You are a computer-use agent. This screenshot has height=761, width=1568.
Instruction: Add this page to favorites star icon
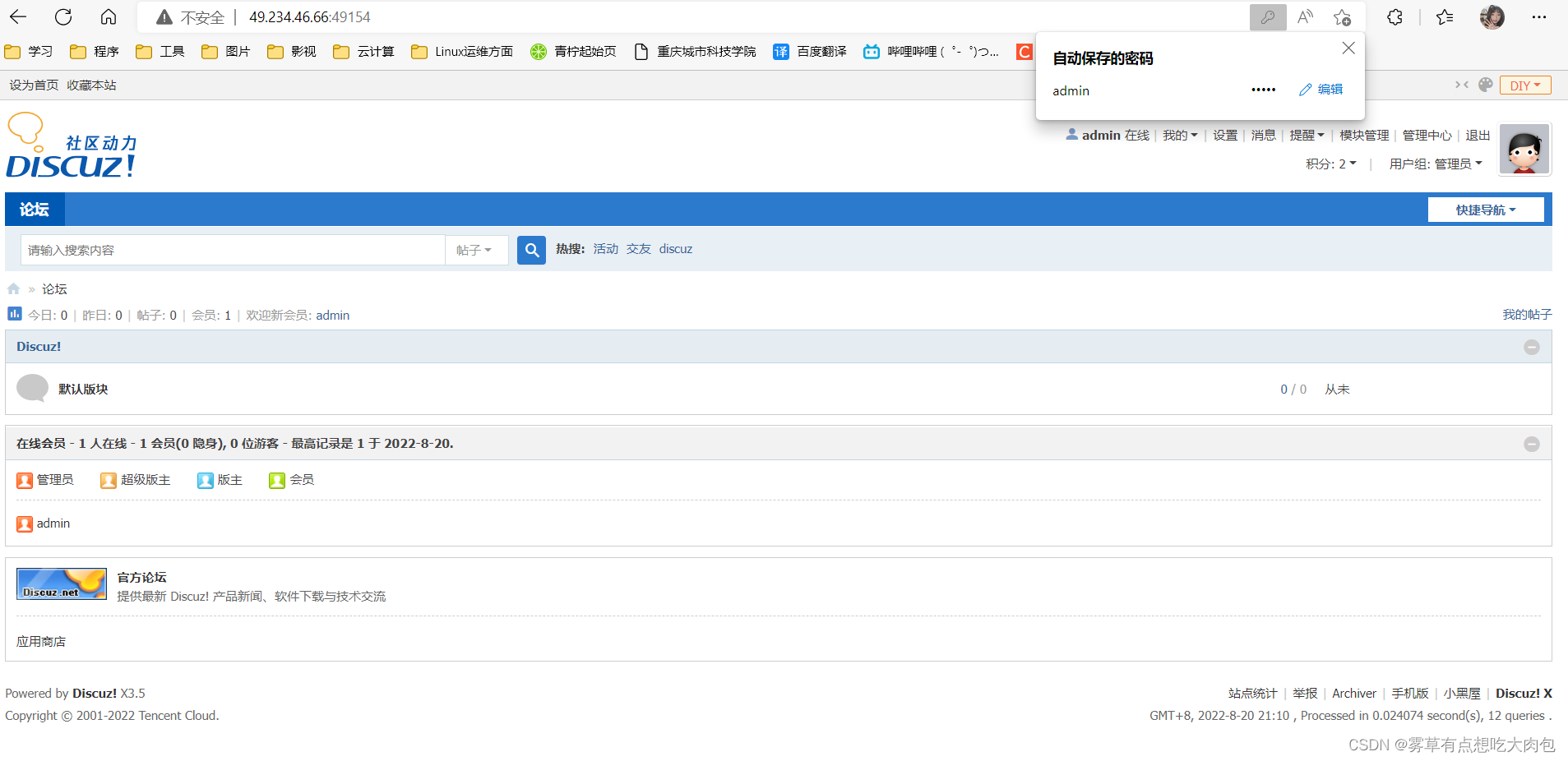click(x=1343, y=17)
